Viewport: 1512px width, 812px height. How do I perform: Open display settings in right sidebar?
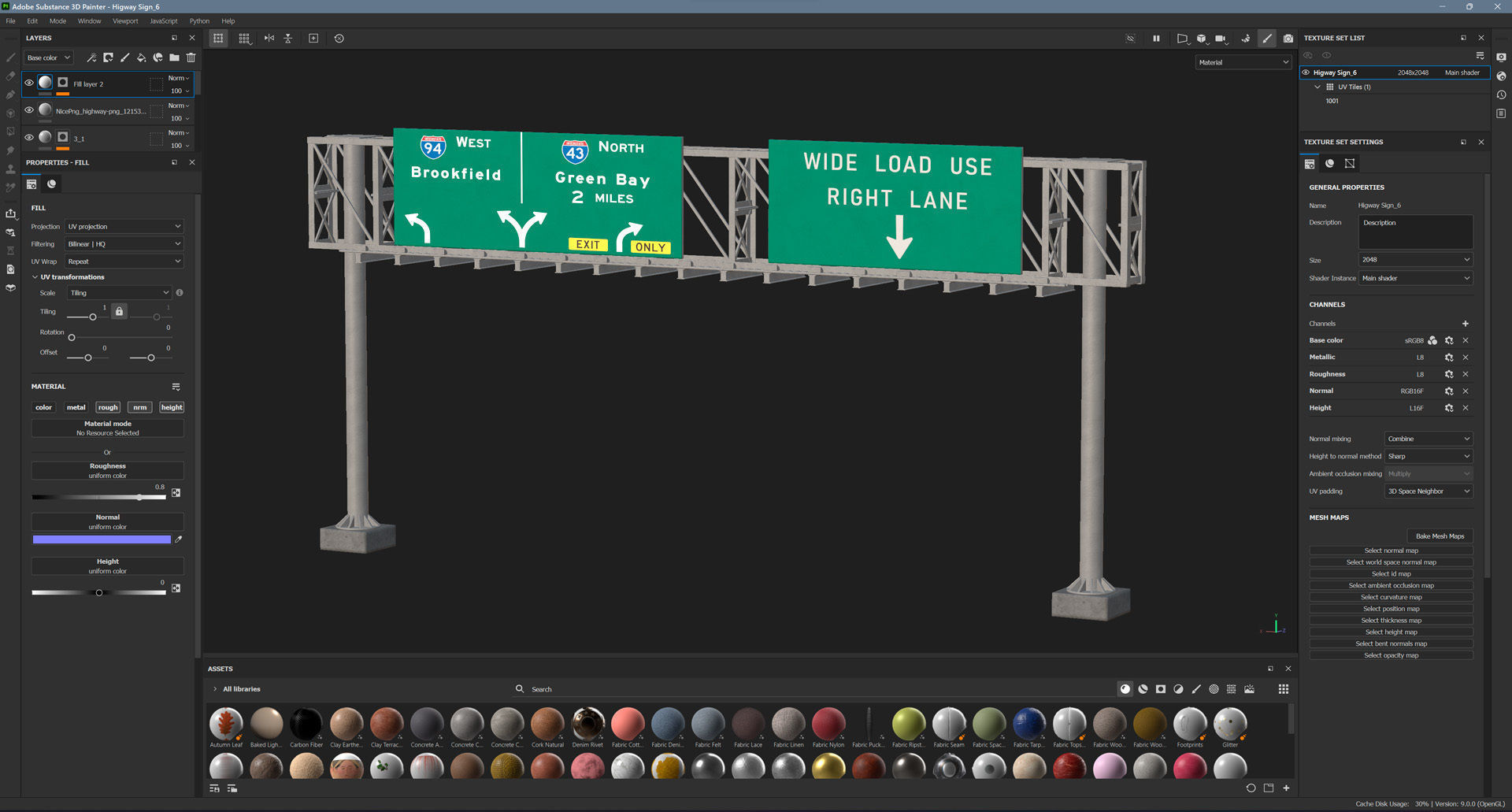coord(1501,57)
